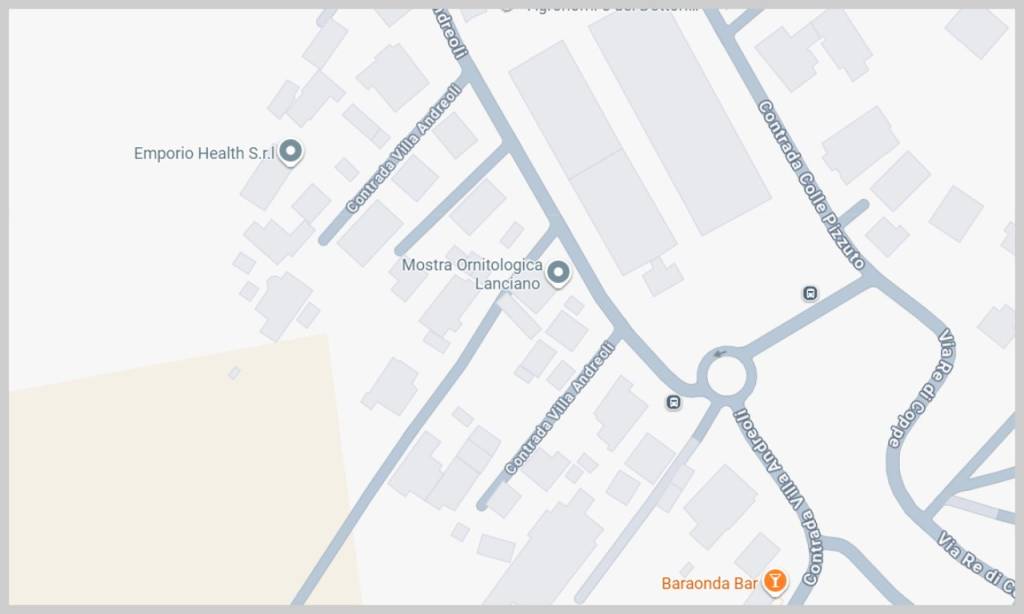Click the Contrada Villa Andreoli label nearest Emporio Health
1024x614 pixels.
404,149
